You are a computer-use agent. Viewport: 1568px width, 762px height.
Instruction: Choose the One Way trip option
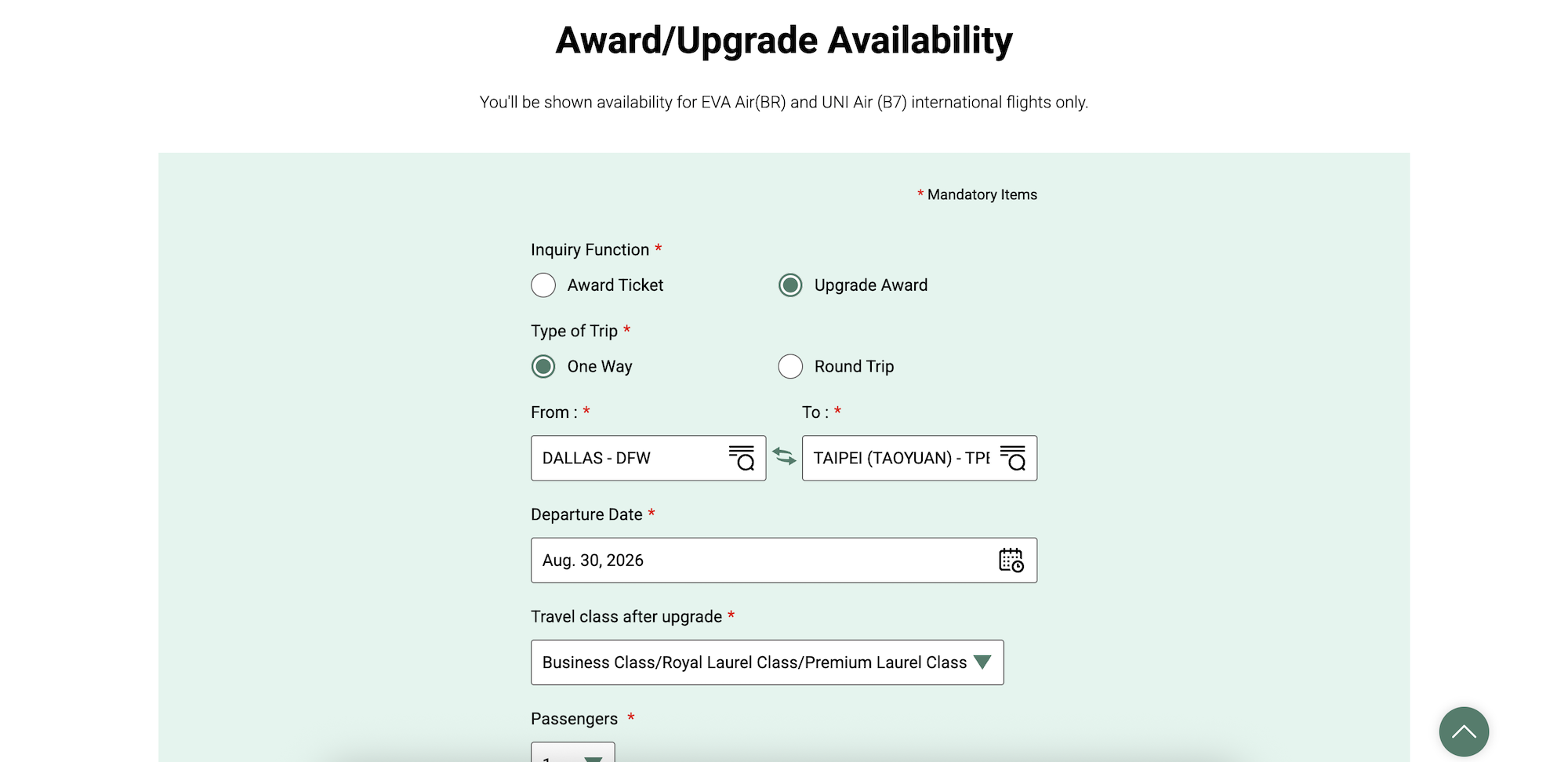pos(543,367)
